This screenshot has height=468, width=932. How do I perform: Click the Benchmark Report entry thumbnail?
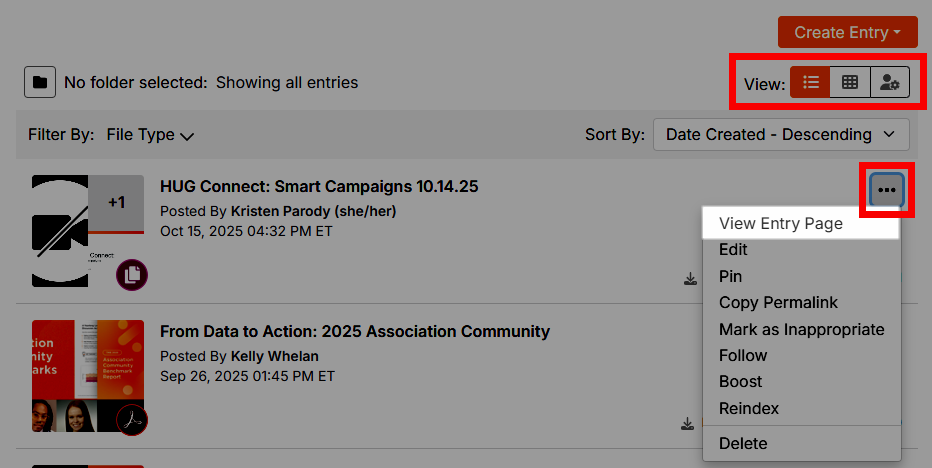88,376
